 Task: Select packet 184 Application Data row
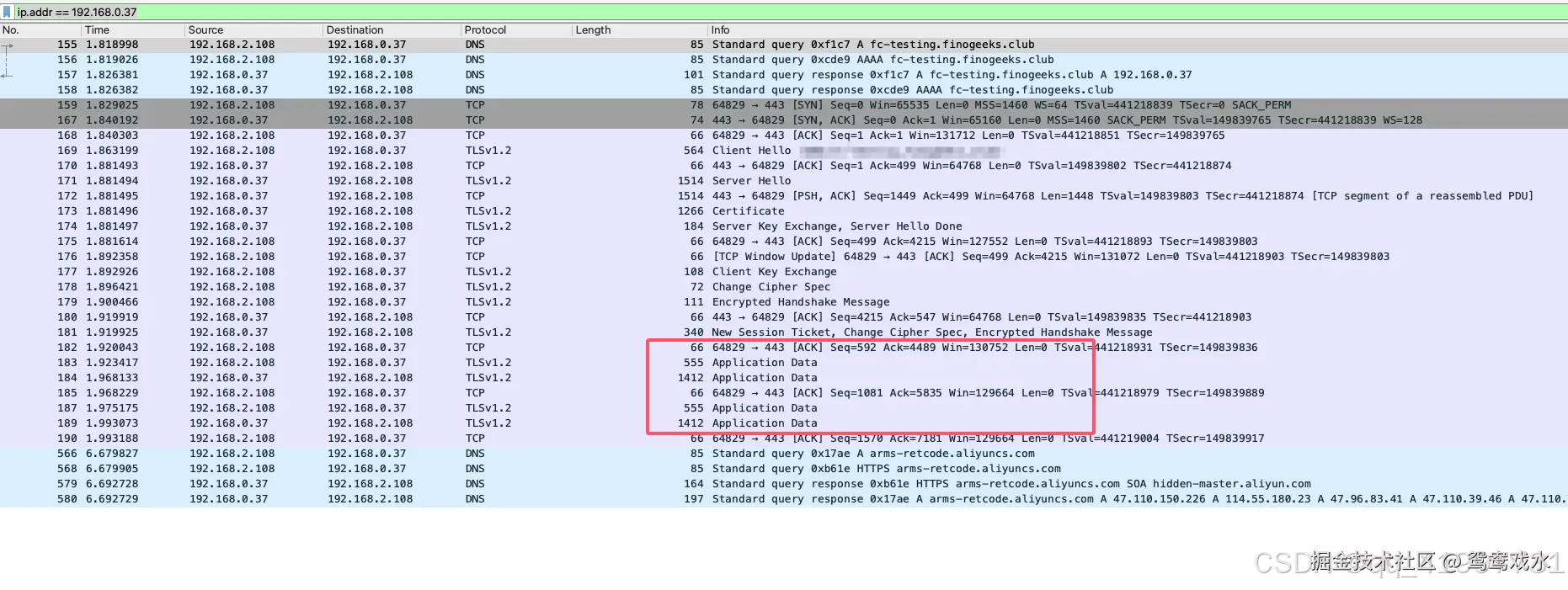(x=784, y=378)
